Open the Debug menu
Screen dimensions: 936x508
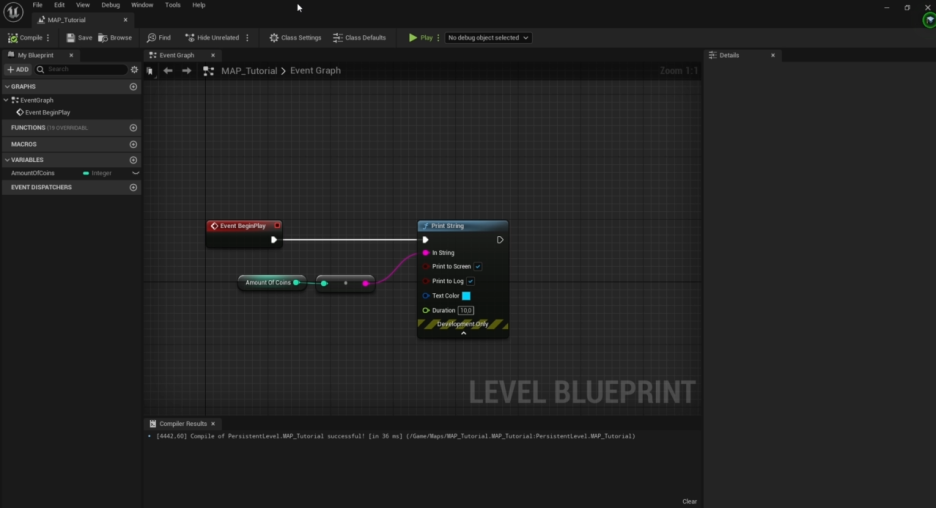(x=110, y=5)
